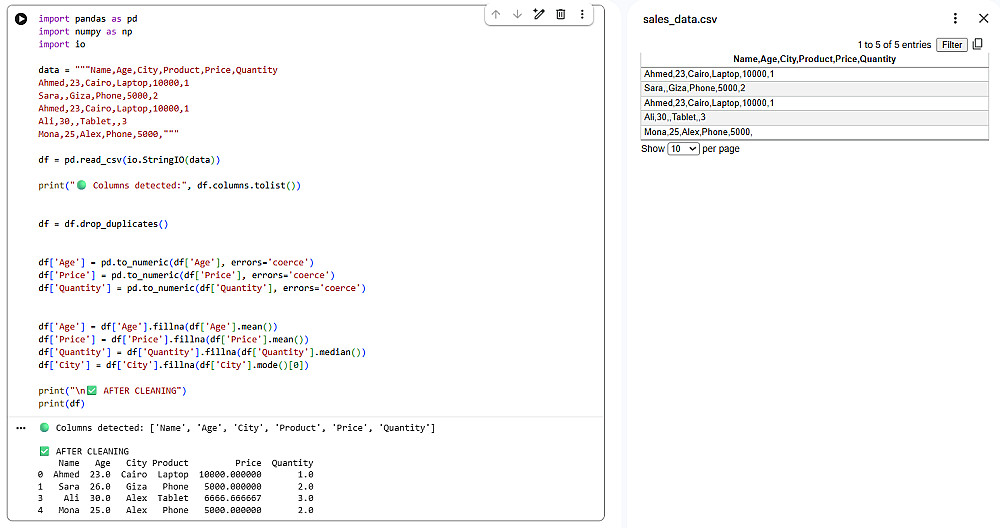Click output row for Mona
This screenshot has width=1000, height=528.
pyautogui.click(x=175, y=510)
